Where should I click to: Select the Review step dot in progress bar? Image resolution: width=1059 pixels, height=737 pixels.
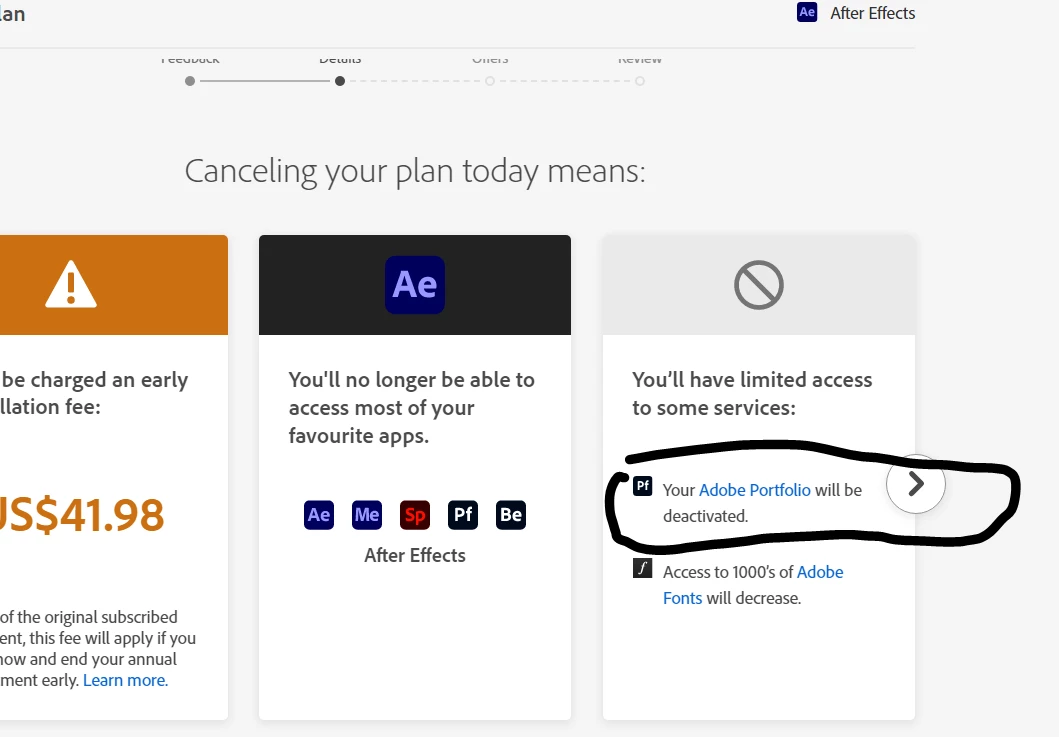pyautogui.click(x=640, y=81)
